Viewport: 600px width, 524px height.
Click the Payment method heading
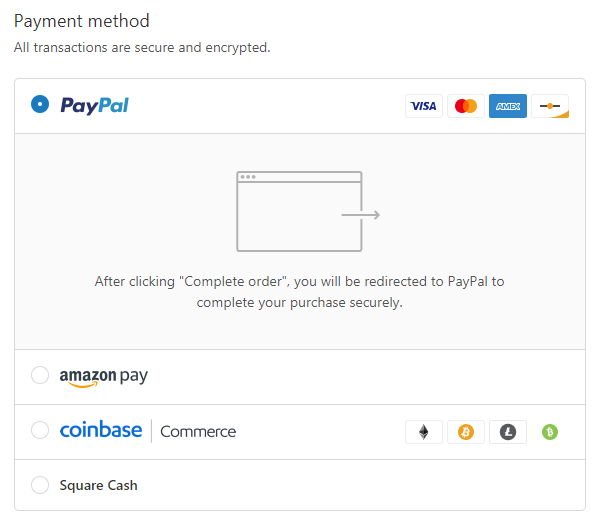(x=82, y=20)
